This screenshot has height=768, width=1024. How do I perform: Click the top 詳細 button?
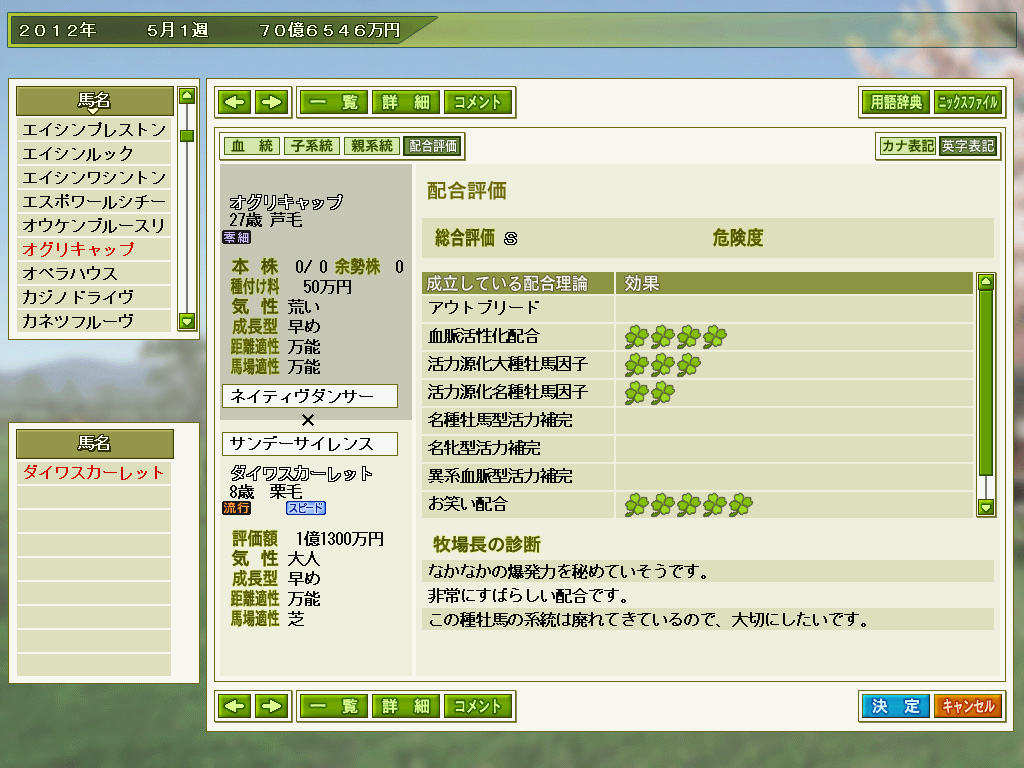[406, 102]
